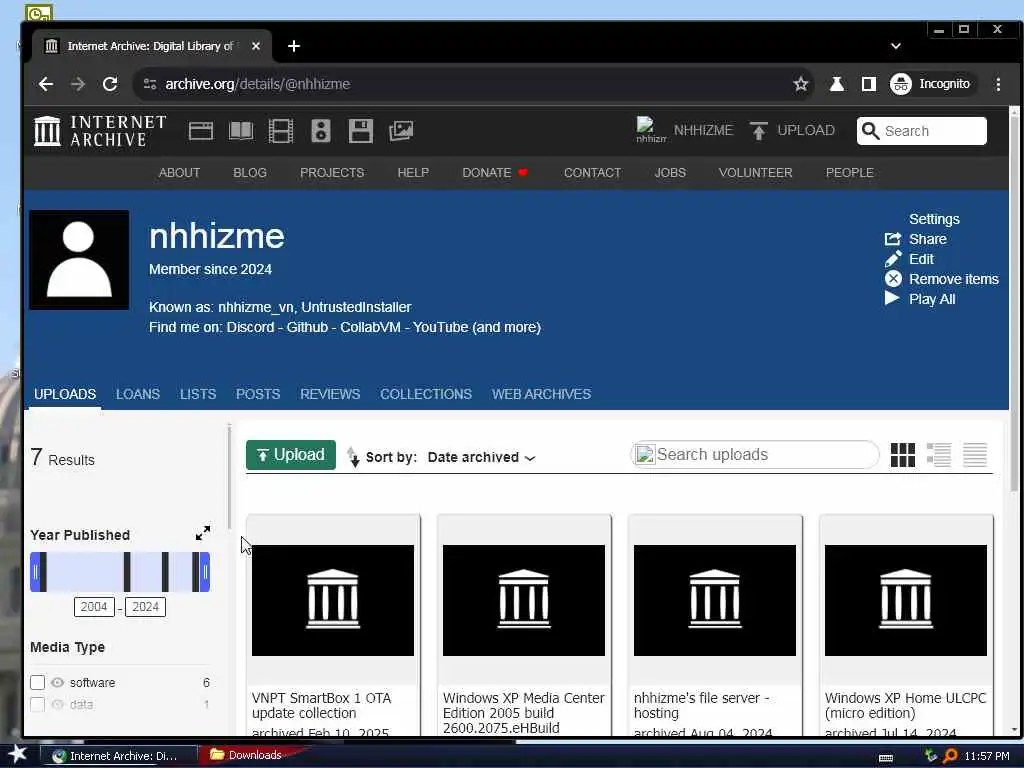This screenshot has height=768, width=1024.
Task: Open a new browser tab
Action: [x=294, y=46]
